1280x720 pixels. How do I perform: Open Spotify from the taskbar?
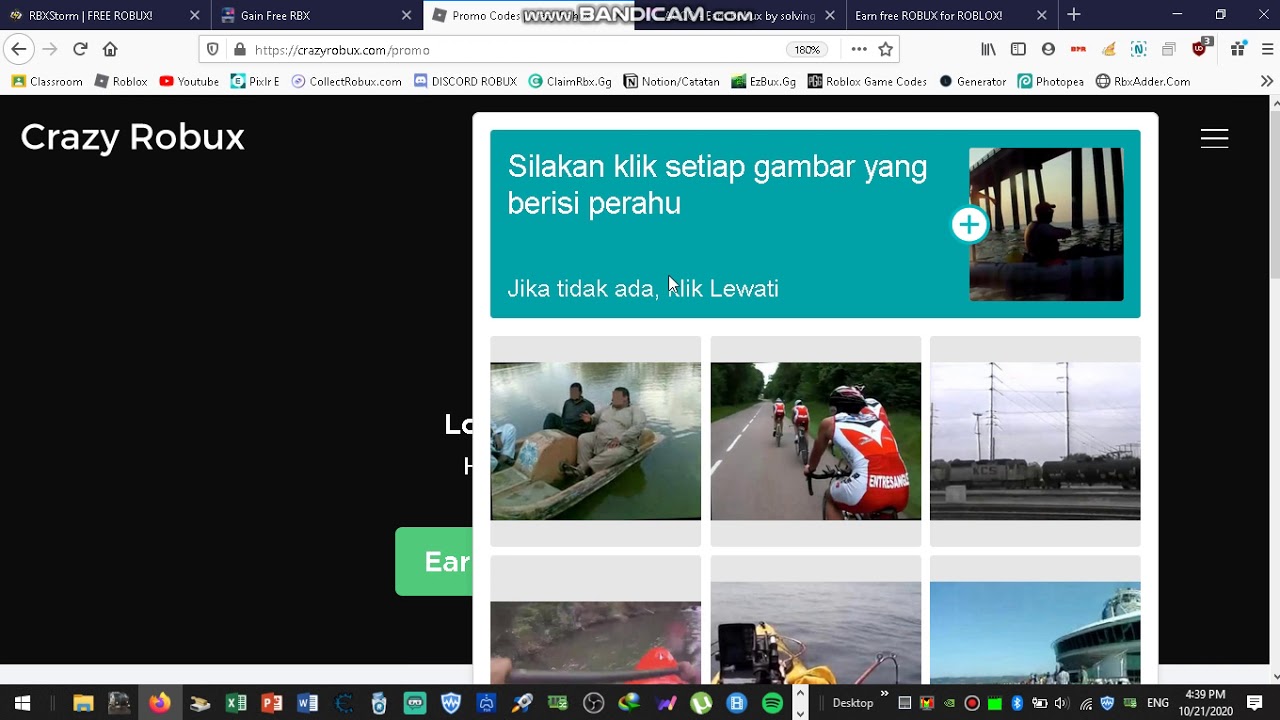(772, 703)
